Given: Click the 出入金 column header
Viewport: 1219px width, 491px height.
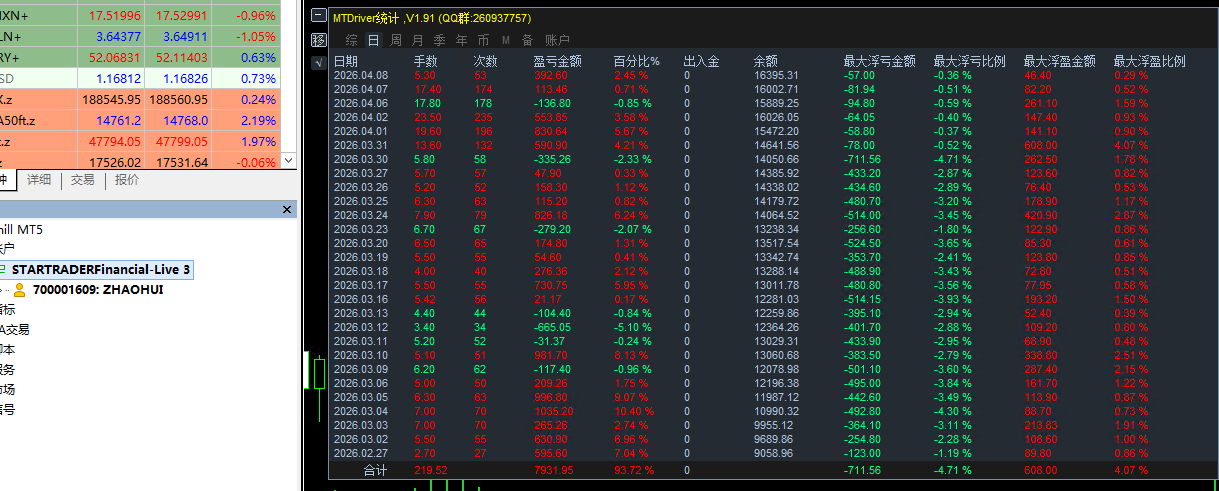Looking at the screenshot, I should point(701,61).
